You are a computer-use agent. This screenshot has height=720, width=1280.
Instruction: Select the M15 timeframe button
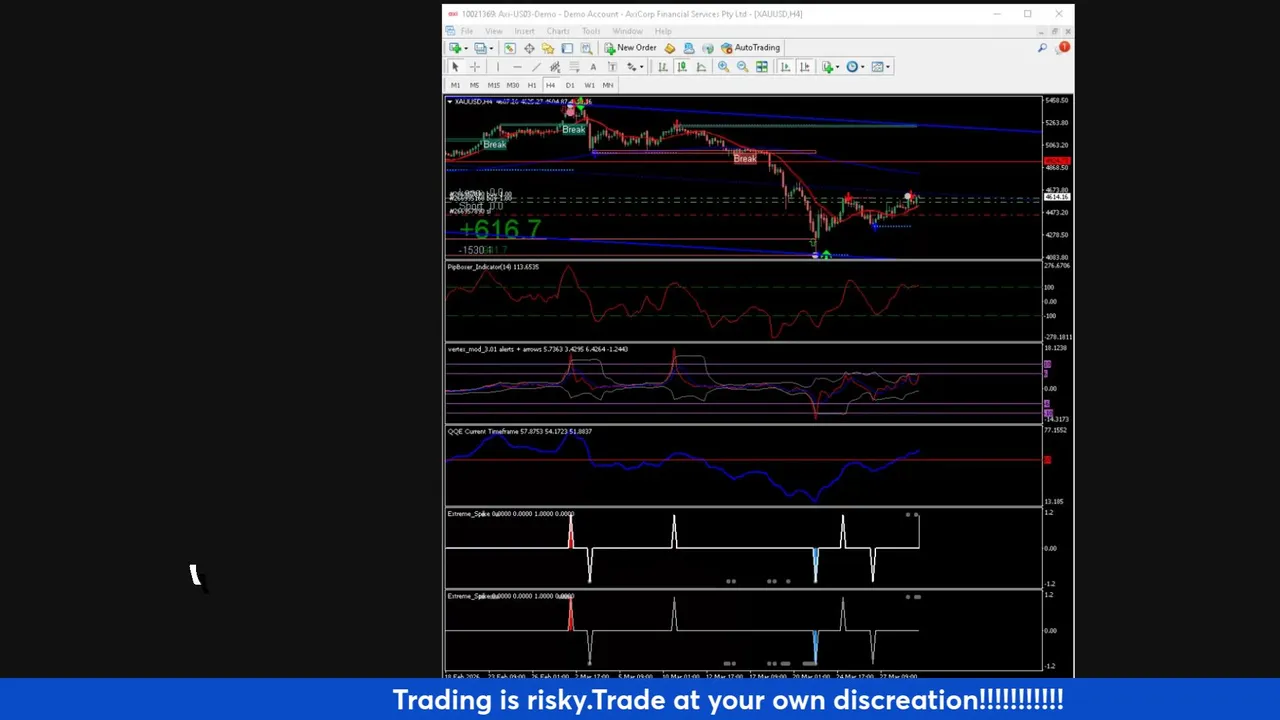(493, 85)
